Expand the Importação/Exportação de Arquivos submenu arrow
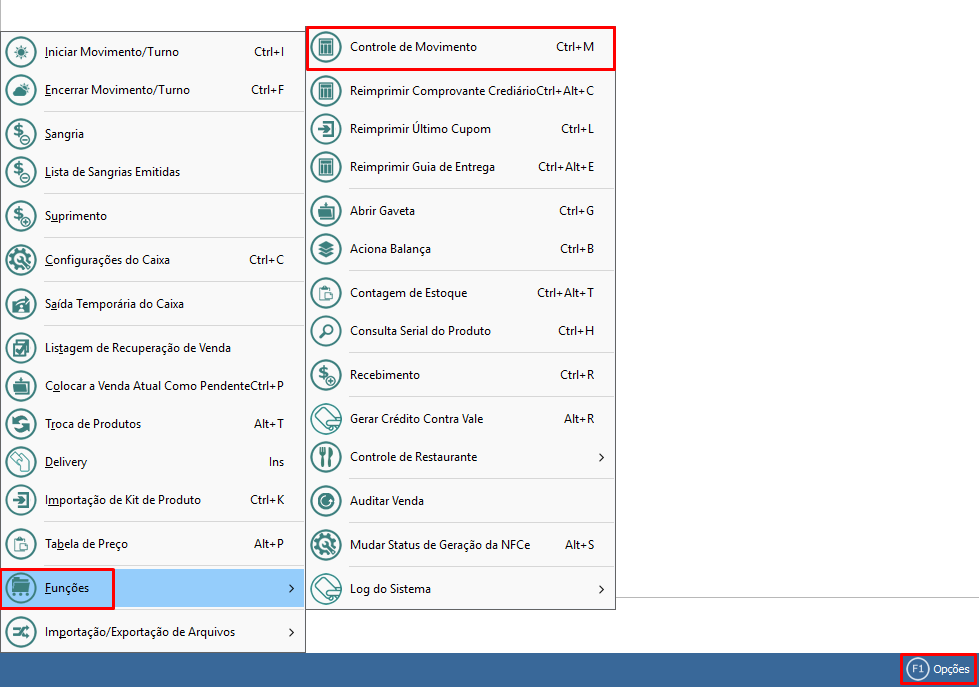The width and height of the screenshot is (979, 687). click(291, 632)
